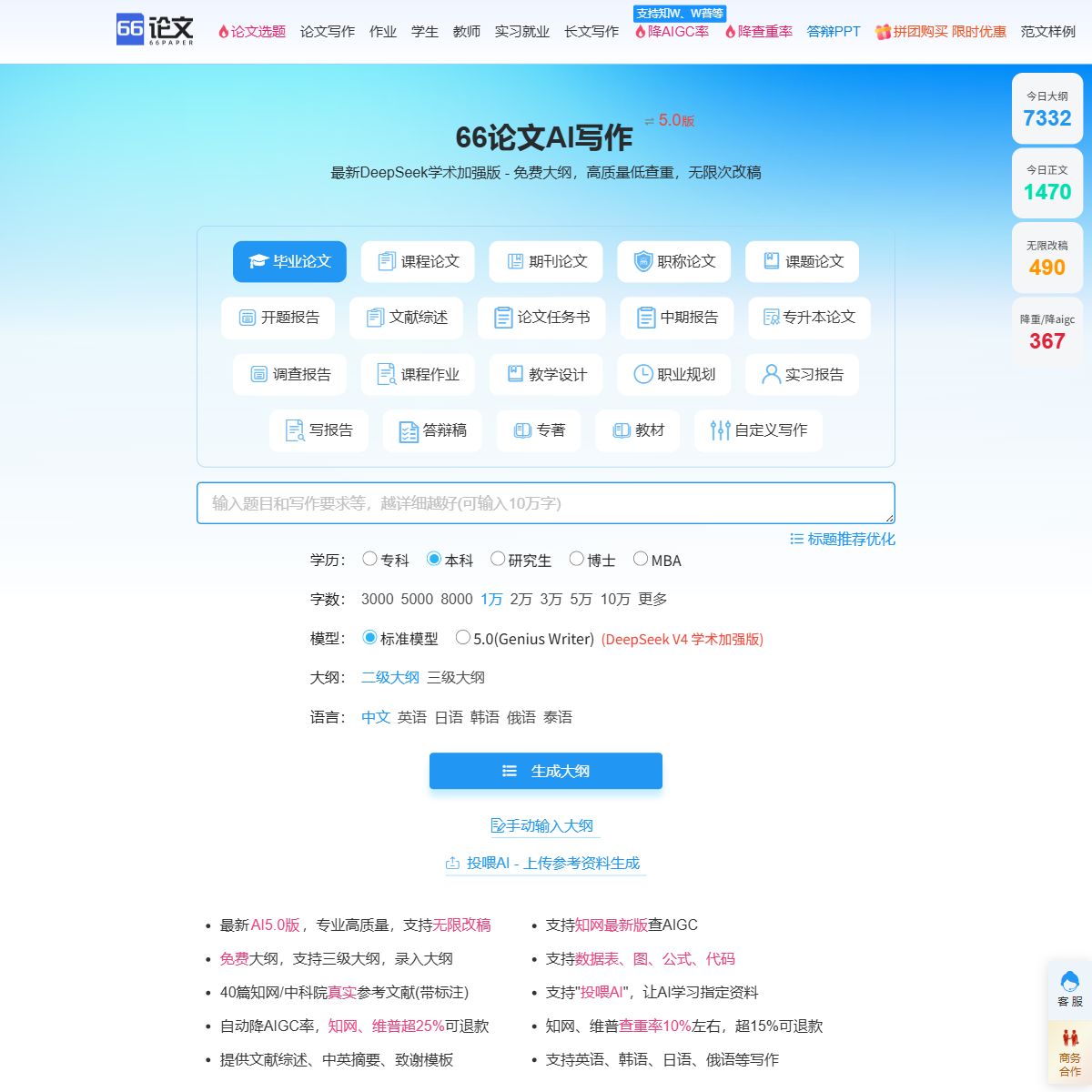
Task: Select 英语 as the writing language
Action: 412,717
